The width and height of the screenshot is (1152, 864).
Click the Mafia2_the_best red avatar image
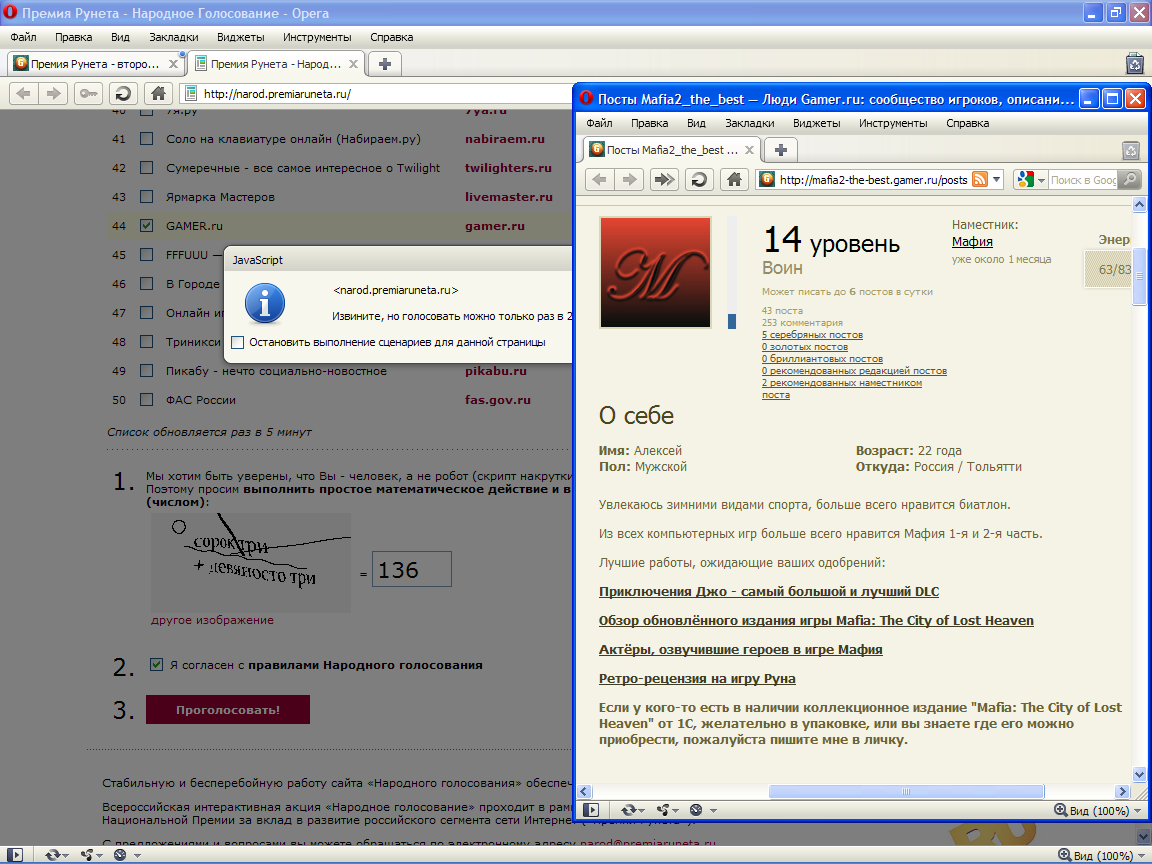coord(655,272)
